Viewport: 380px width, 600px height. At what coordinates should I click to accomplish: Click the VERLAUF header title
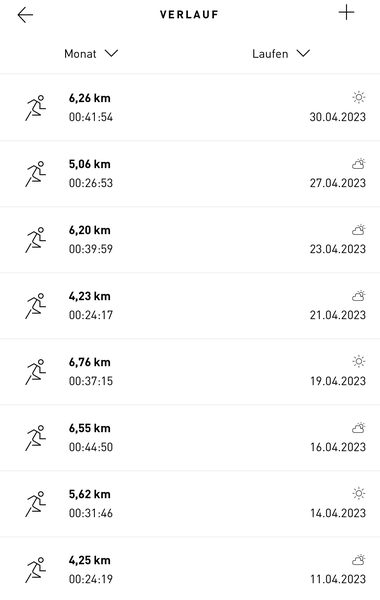[x=189, y=15]
